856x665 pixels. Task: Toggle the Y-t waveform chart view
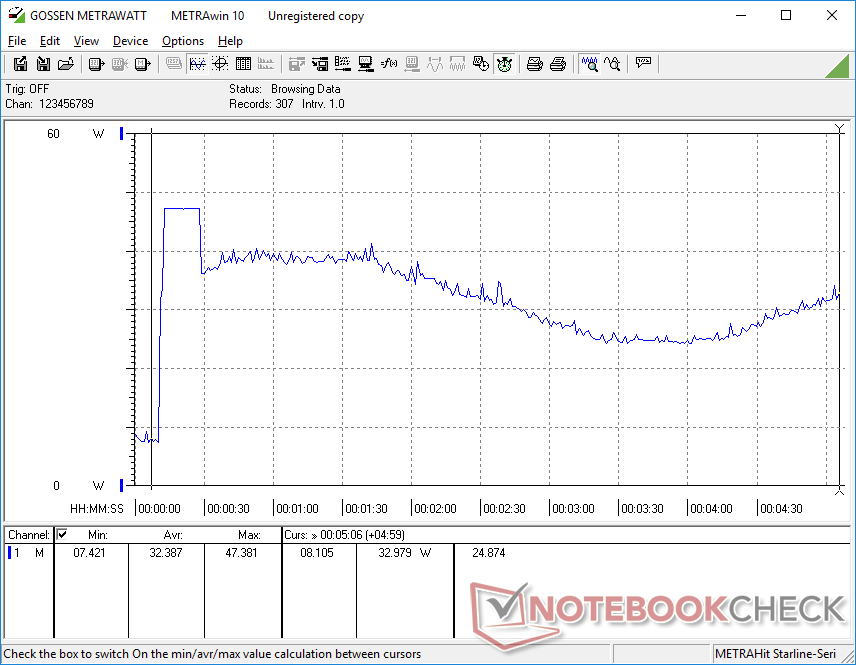(x=197, y=64)
